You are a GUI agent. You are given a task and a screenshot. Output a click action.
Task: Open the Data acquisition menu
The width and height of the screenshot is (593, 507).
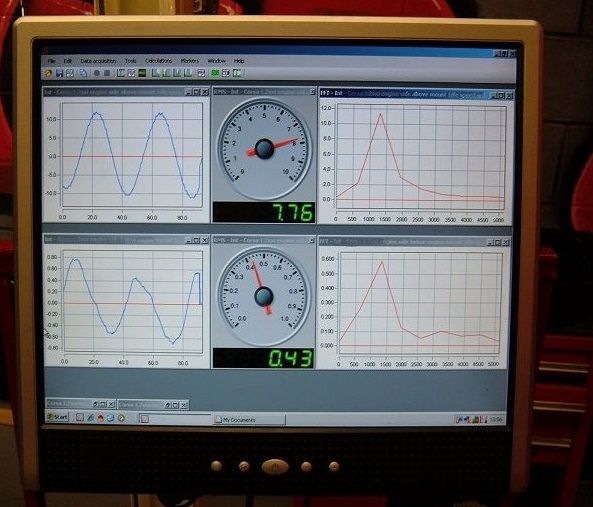98,61
